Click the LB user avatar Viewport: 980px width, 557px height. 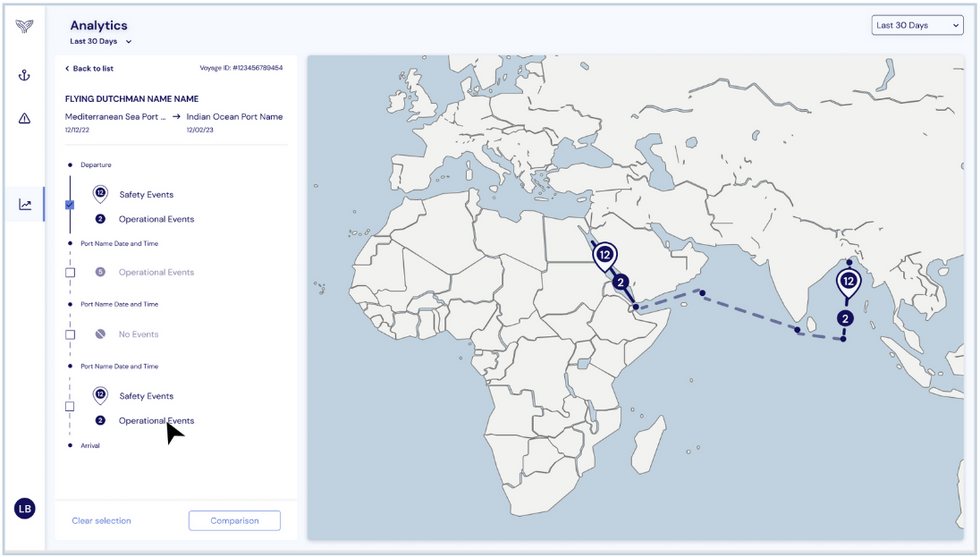click(x=24, y=508)
